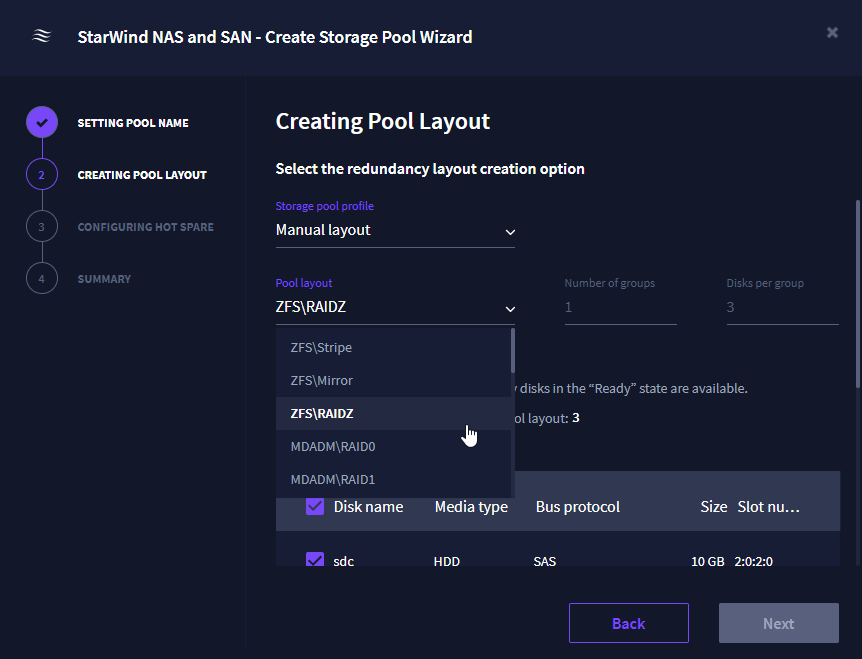Viewport: 862px width, 659px height.
Task: Collapse the Pool layout dropdown
Action: pyautogui.click(x=395, y=307)
